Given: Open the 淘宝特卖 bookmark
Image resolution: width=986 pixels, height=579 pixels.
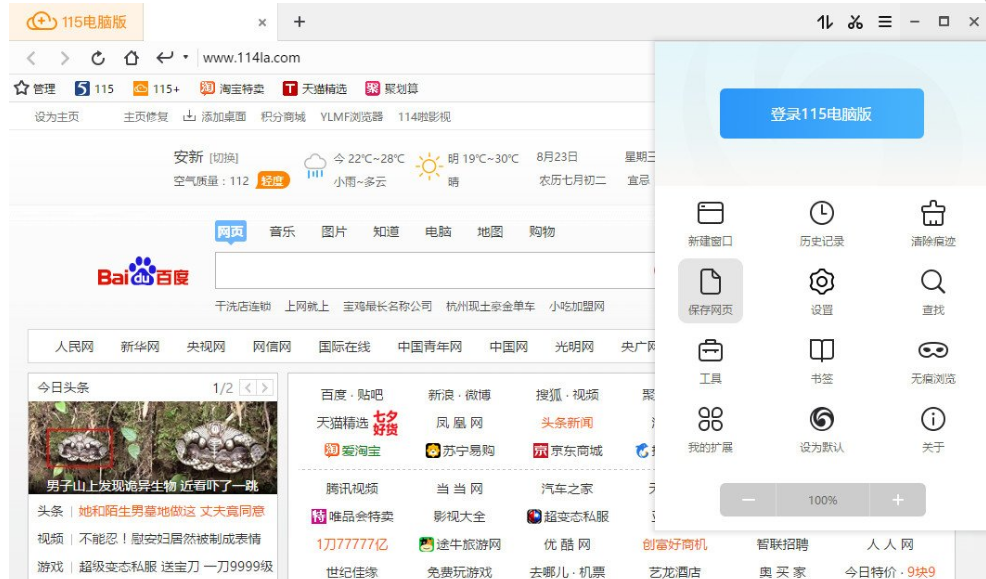Looking at the screenshot, I should click(231, 89).
